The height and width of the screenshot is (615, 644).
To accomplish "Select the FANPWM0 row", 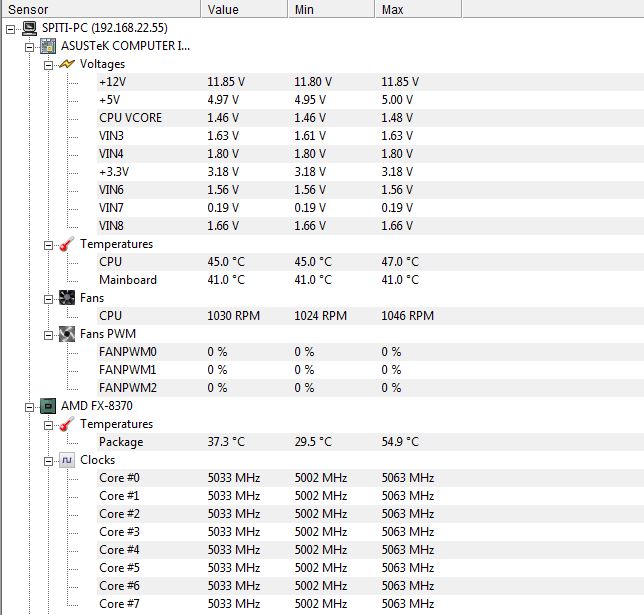I will (x=370, y=352).
